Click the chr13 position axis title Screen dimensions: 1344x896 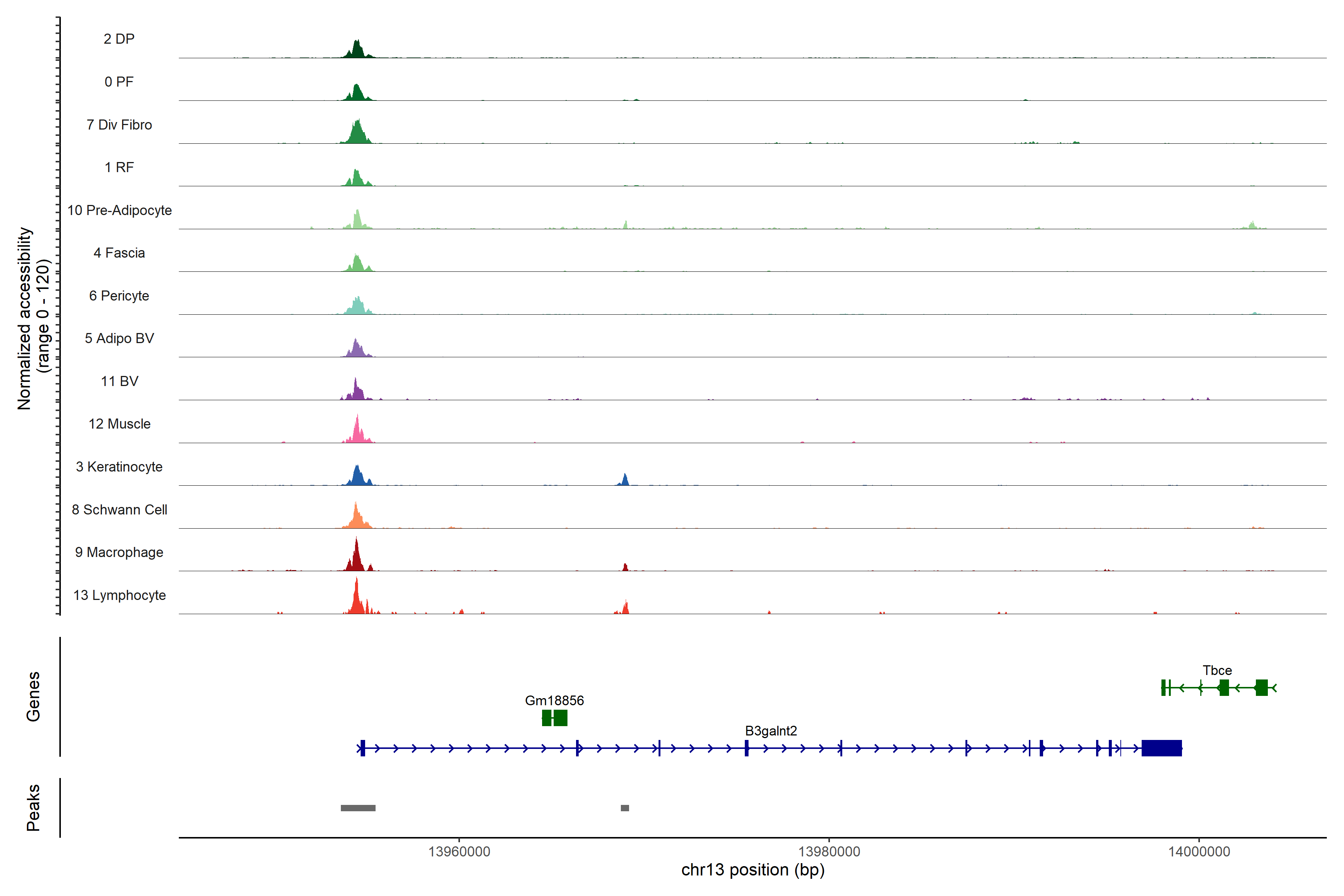coord(753,870)
